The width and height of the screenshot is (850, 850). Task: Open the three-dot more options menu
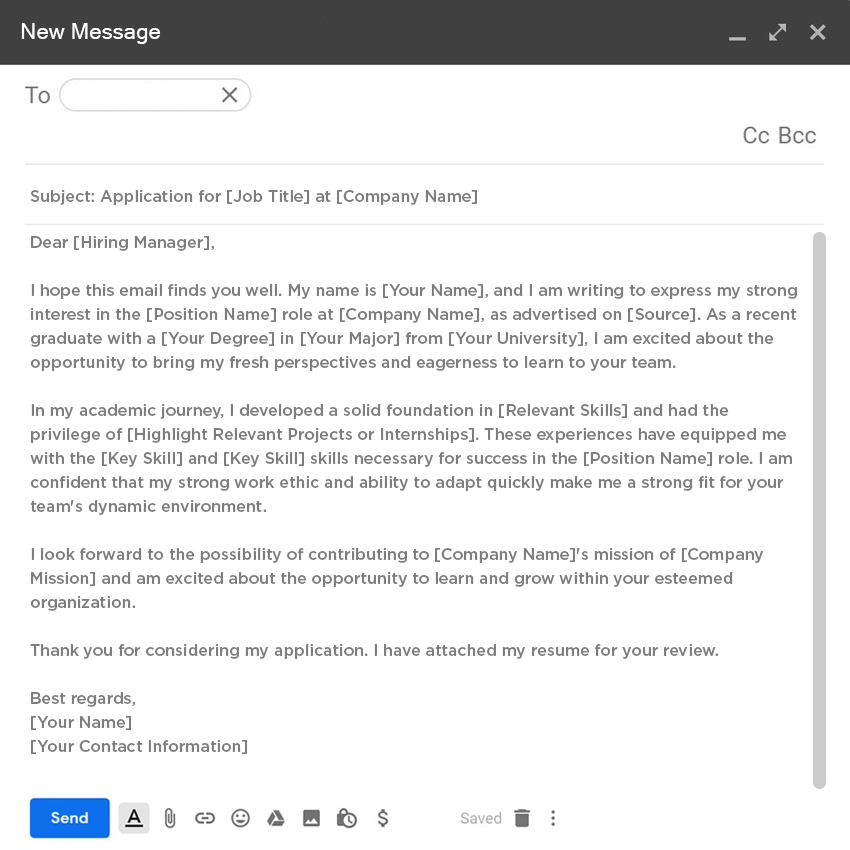point(553,818)
